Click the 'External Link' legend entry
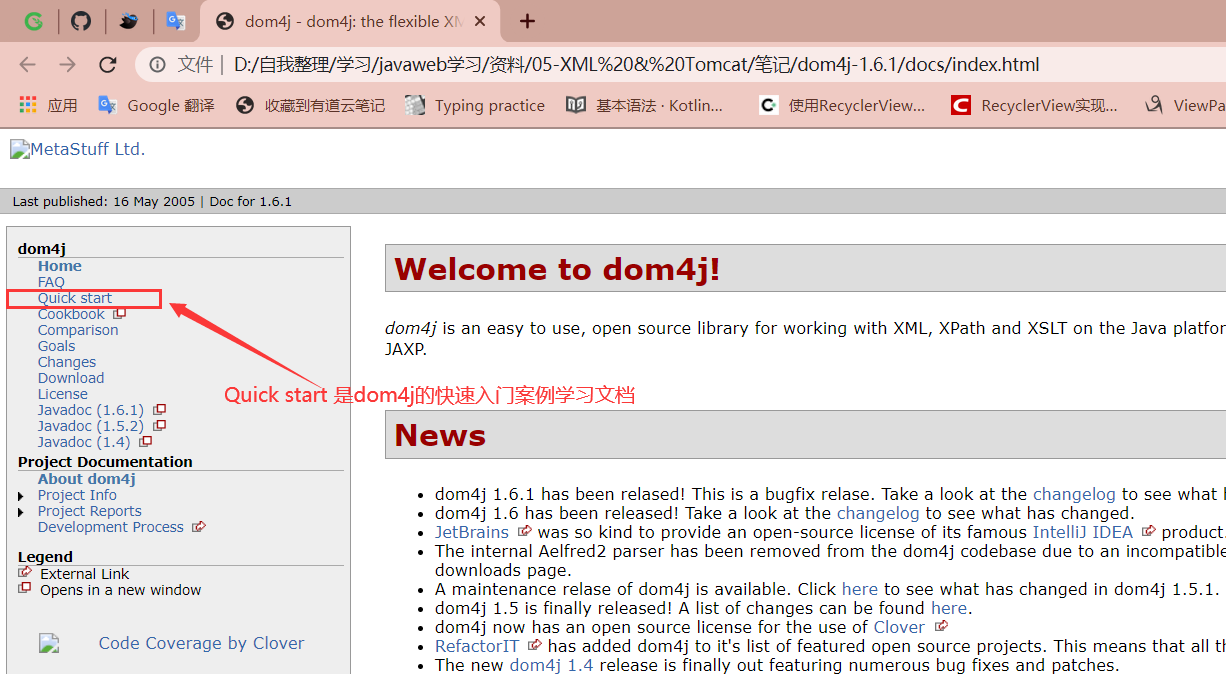The width and height of the screenshot is (1226, 674). pyautogui.click(x=85, y=574)
